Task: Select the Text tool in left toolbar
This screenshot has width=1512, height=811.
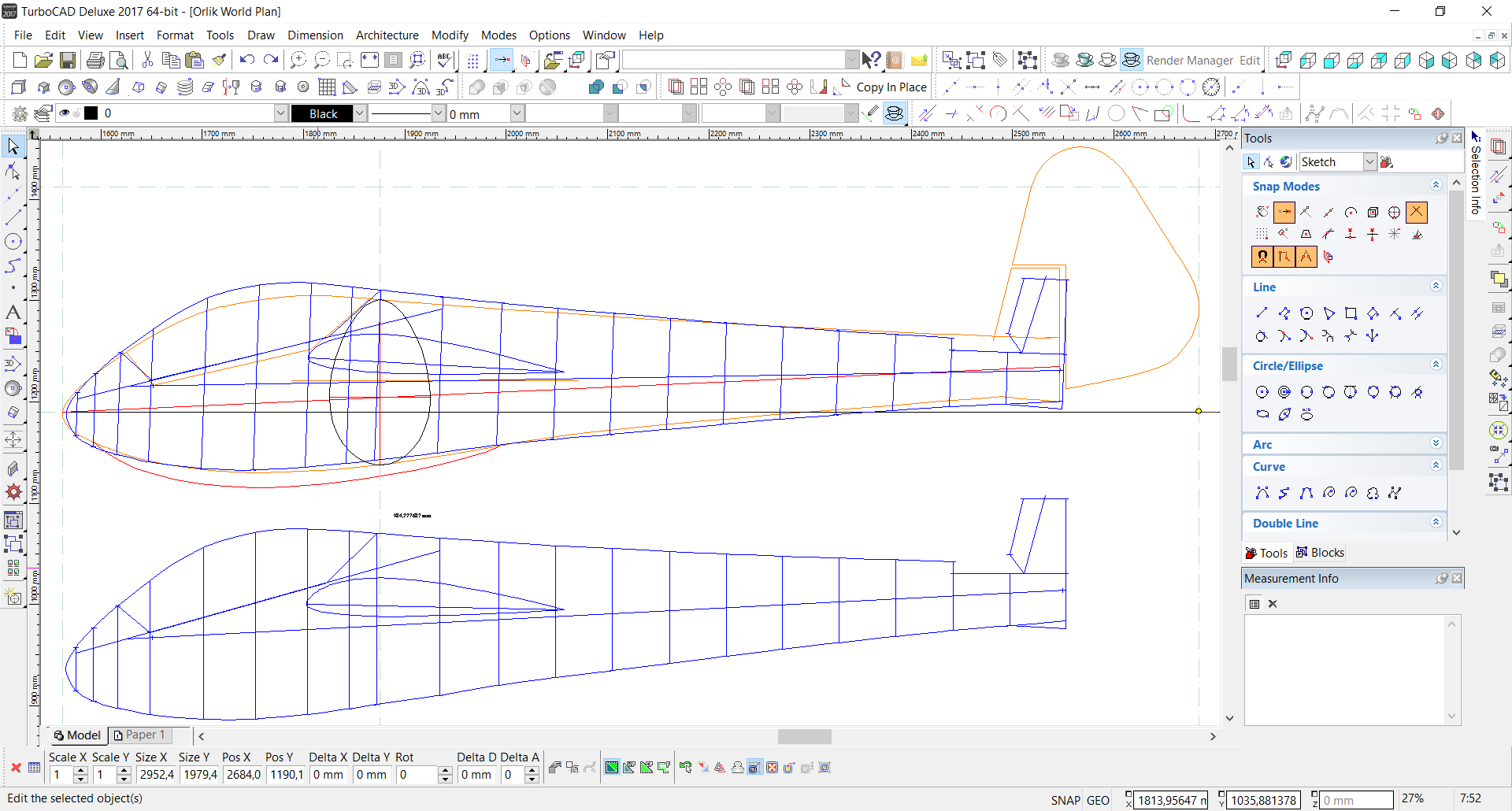Action: (x=13, y=313)
